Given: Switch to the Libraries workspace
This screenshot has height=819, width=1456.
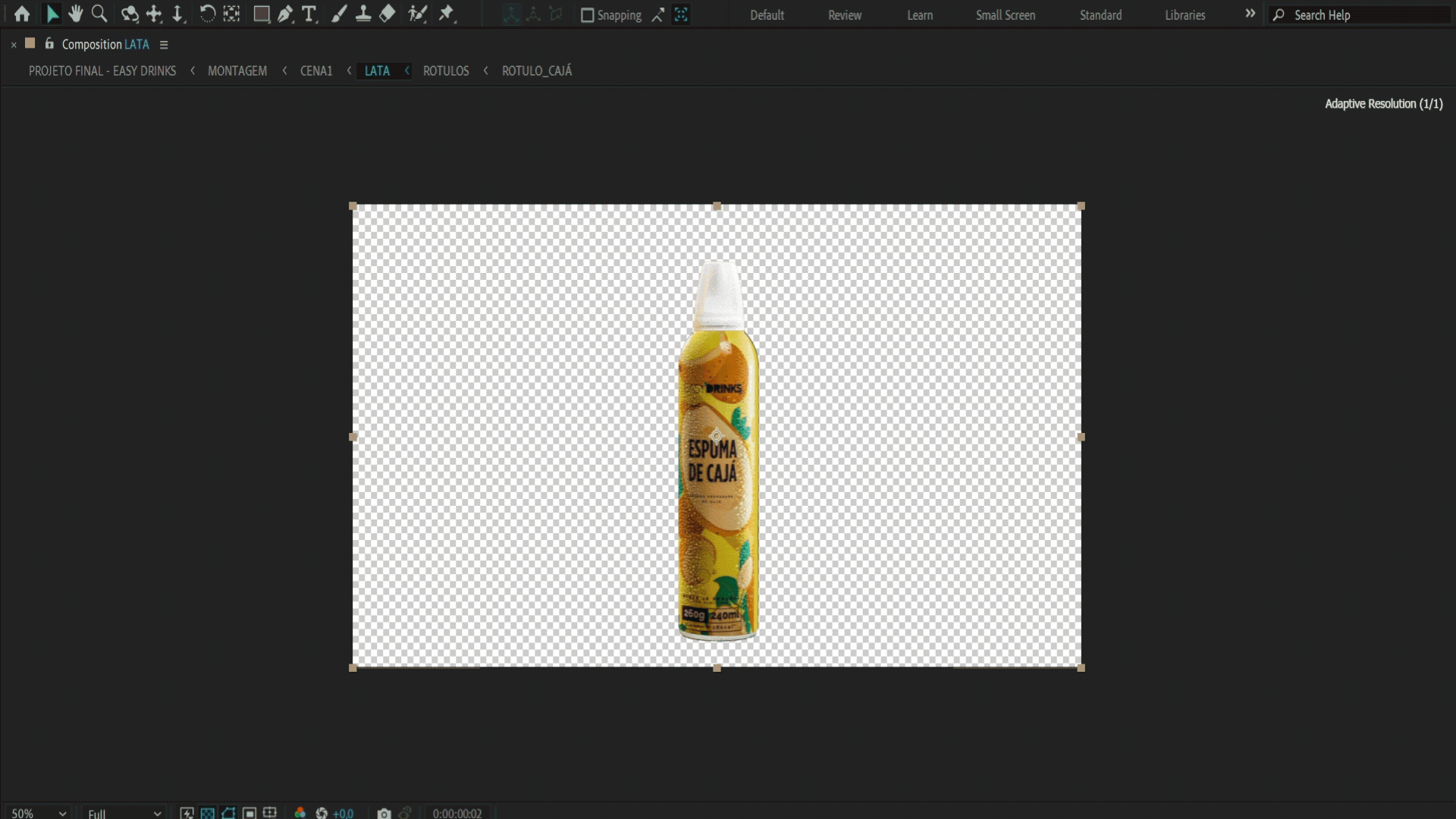Looking at the screenshot, I should tap(1185, 15).
